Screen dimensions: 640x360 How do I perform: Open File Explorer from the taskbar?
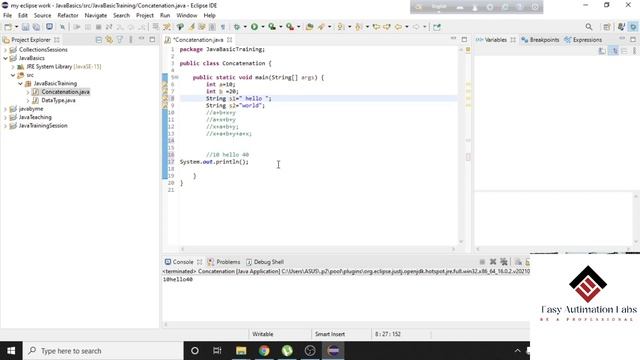point(241,351)
